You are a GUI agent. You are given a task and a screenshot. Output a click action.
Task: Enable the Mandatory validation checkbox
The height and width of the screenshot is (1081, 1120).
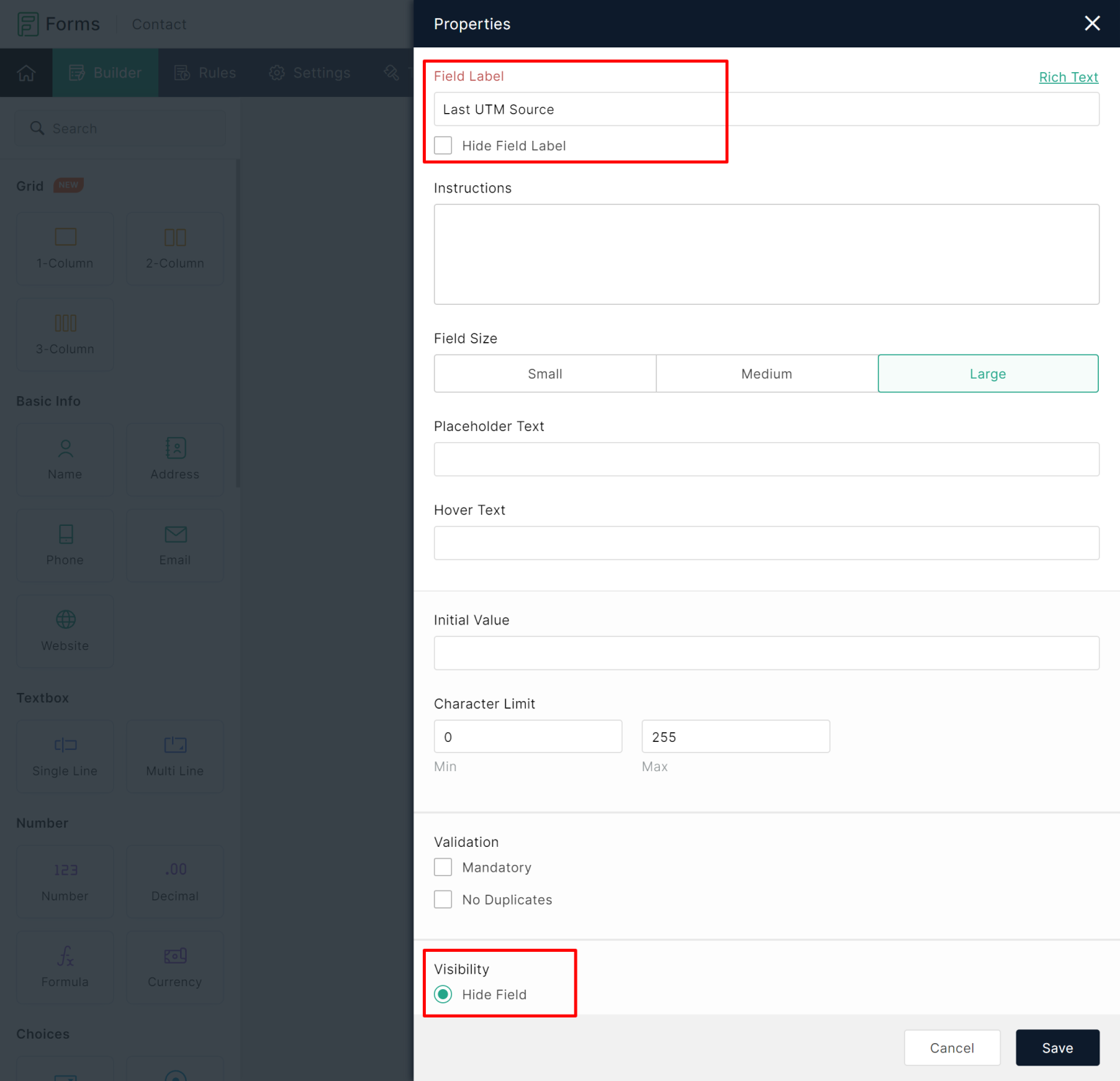[443, 867]
